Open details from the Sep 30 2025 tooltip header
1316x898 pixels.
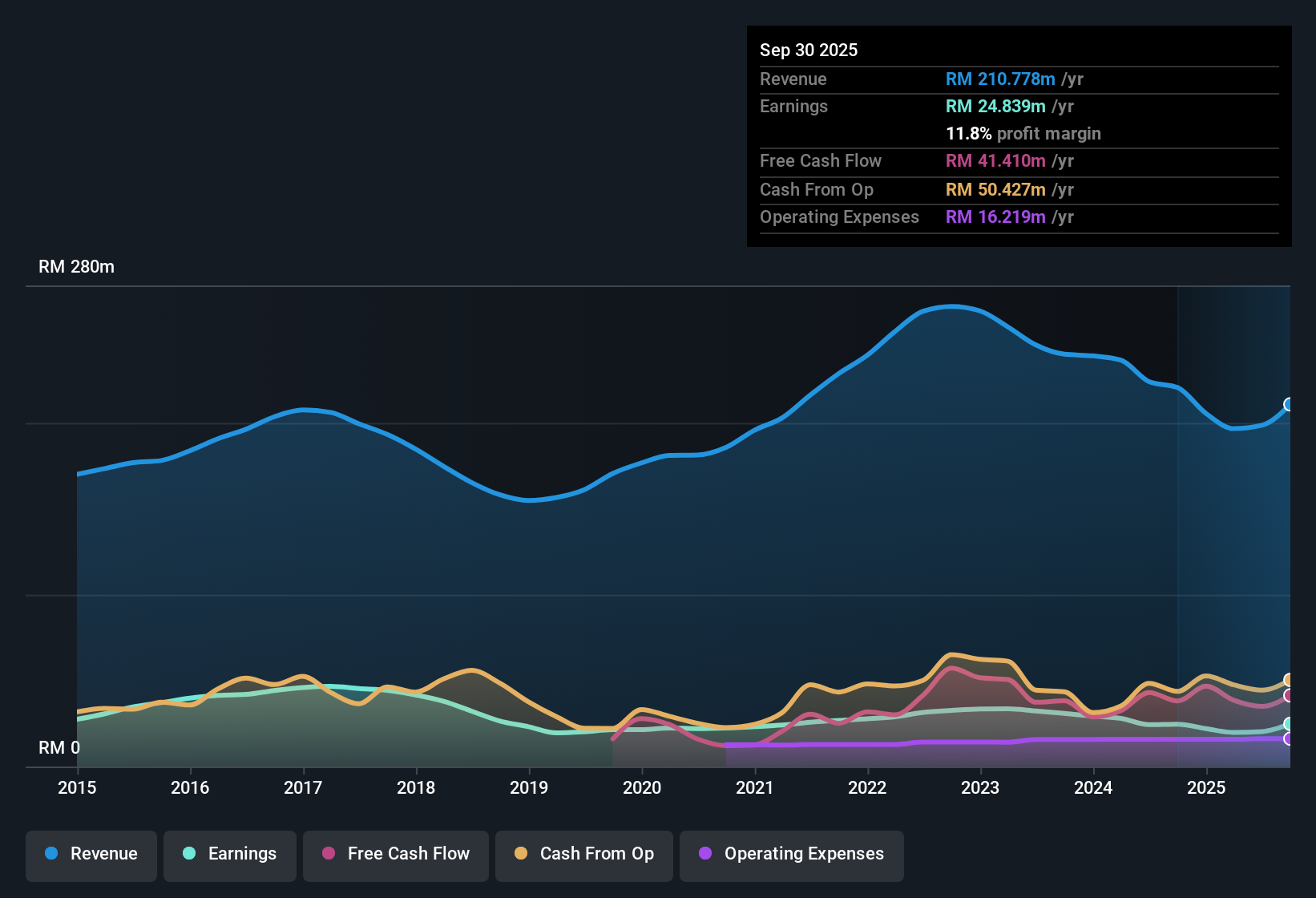coord(809,50)
